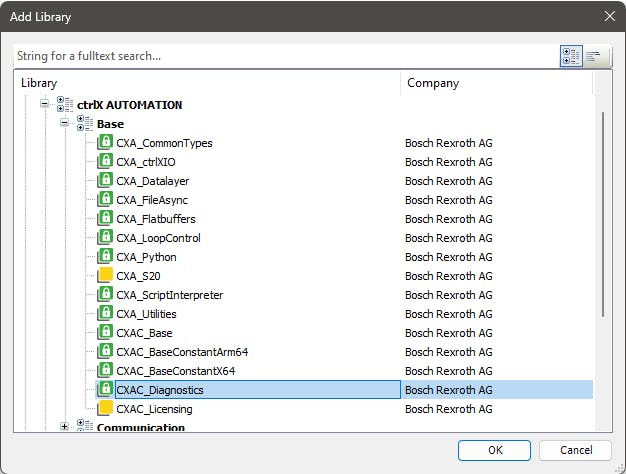Click Bosch Rexroth AG in CXA_Datalayer row

coord(448,180)
